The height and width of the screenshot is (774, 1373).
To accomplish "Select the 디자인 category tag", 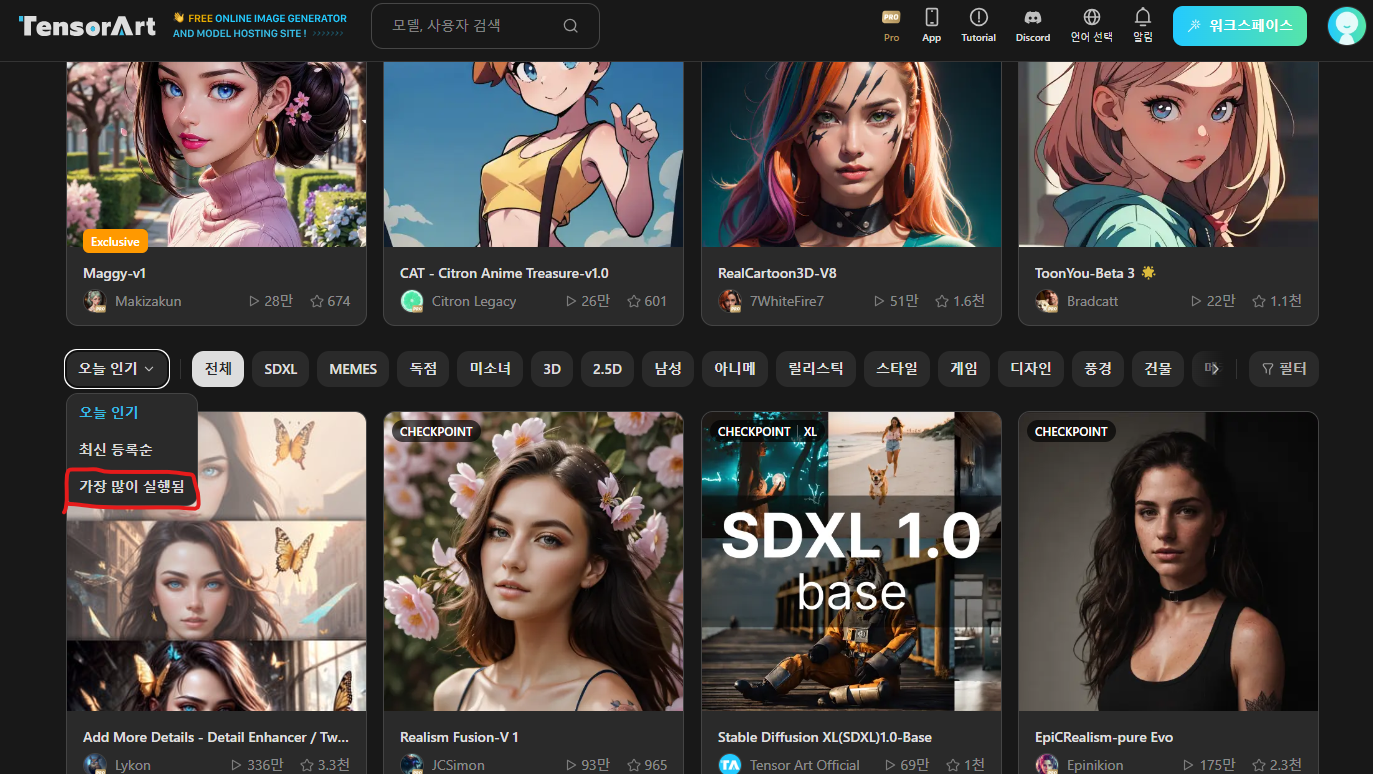I will click(1031, 369).
